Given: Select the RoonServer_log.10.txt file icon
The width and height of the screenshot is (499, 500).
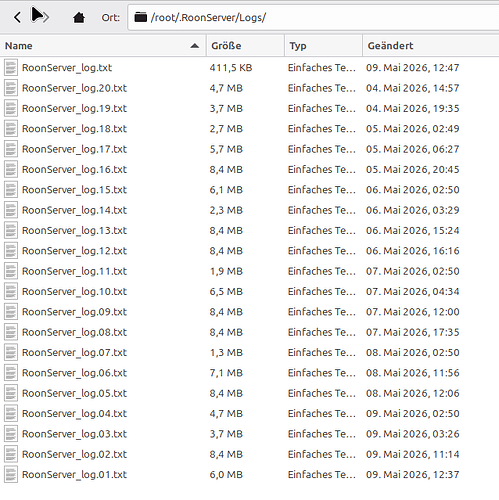Looking at the screenshot, I should coord(11,292).
